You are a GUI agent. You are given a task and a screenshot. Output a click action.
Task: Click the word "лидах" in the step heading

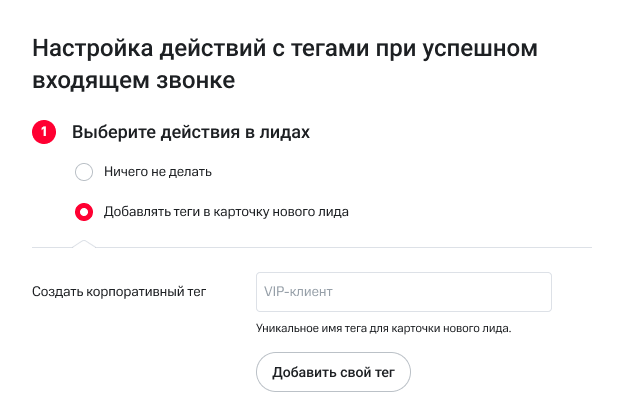click(x=285, y=132)
